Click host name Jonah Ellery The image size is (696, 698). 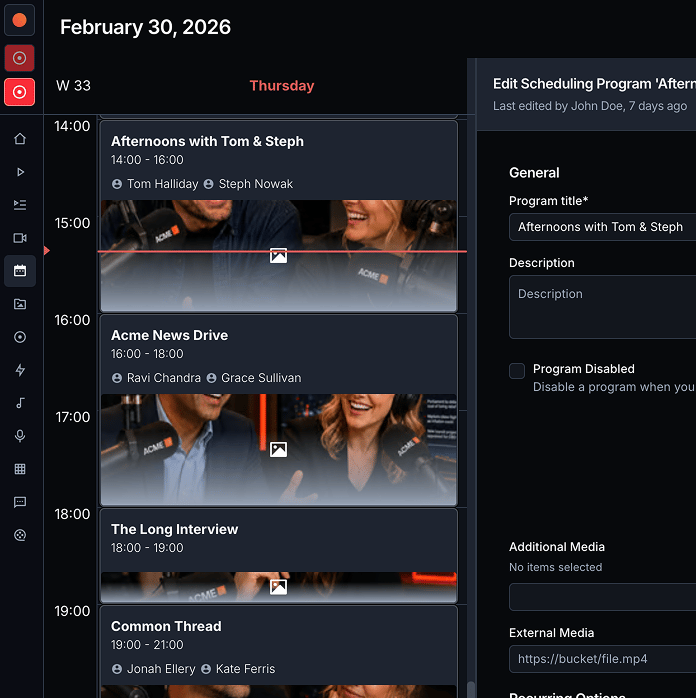pyautogui.click(x=161, y=669)
